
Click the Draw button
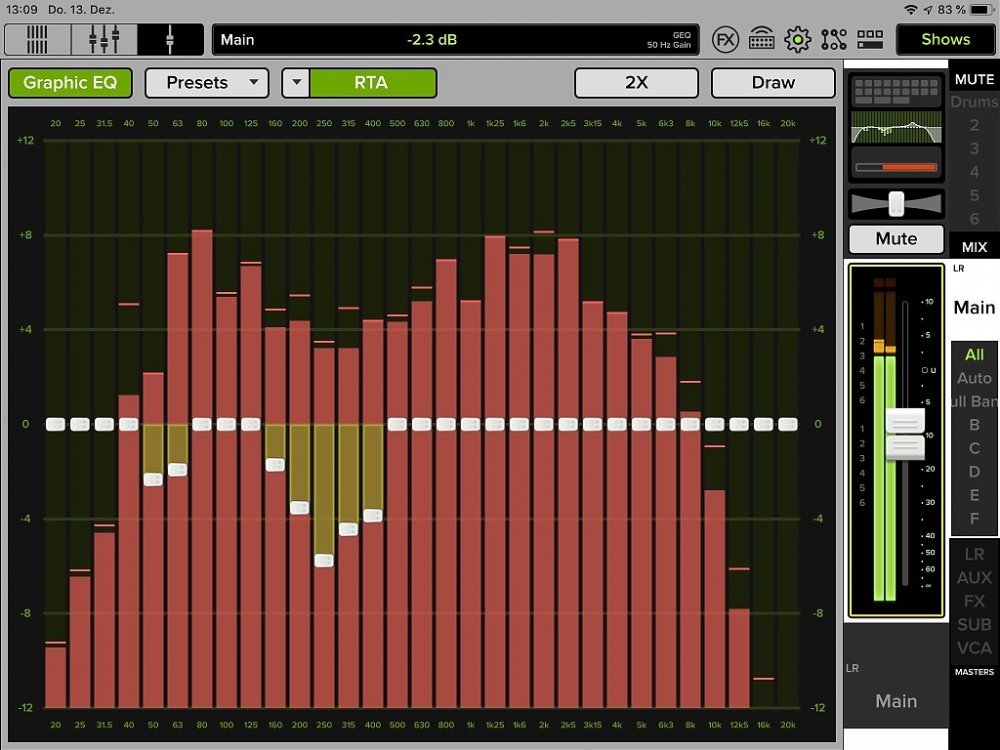[773, 83]
